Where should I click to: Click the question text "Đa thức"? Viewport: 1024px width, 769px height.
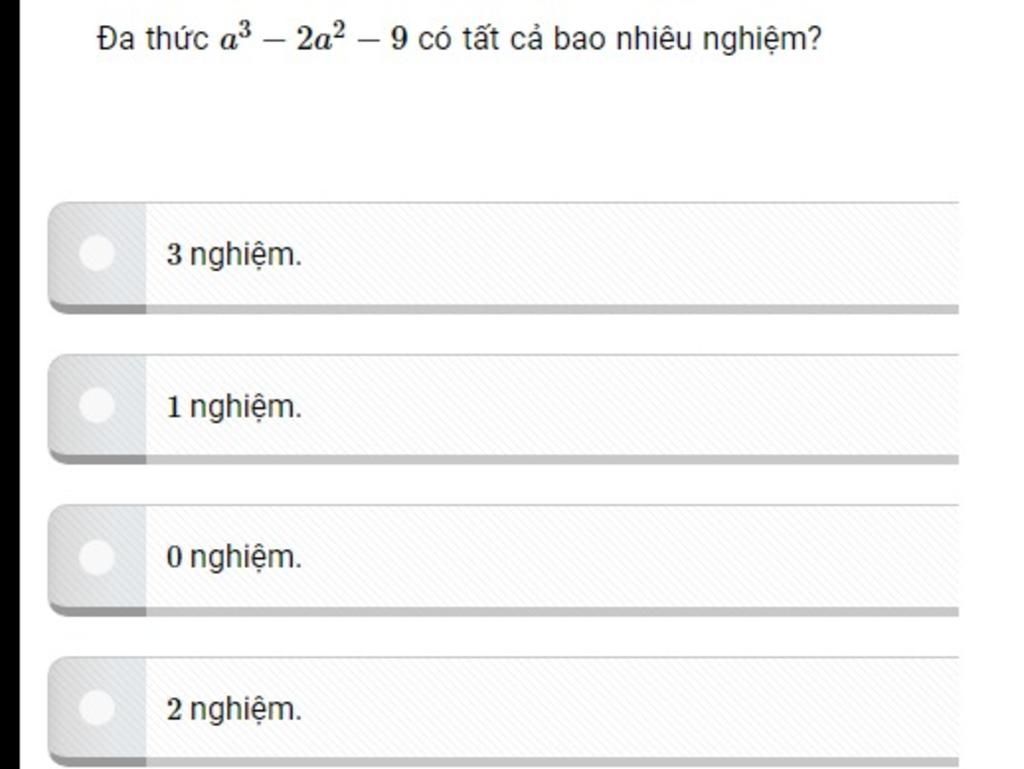pyautogui.click(x=153, y=39)
